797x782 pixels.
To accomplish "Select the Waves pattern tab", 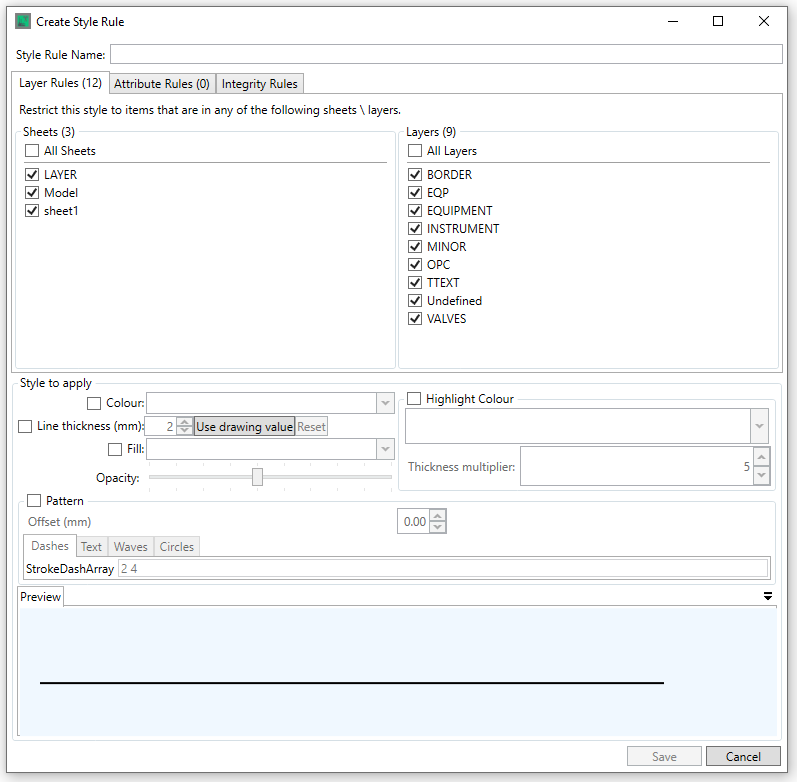I will pyautogui.click(x=130, y=547).
